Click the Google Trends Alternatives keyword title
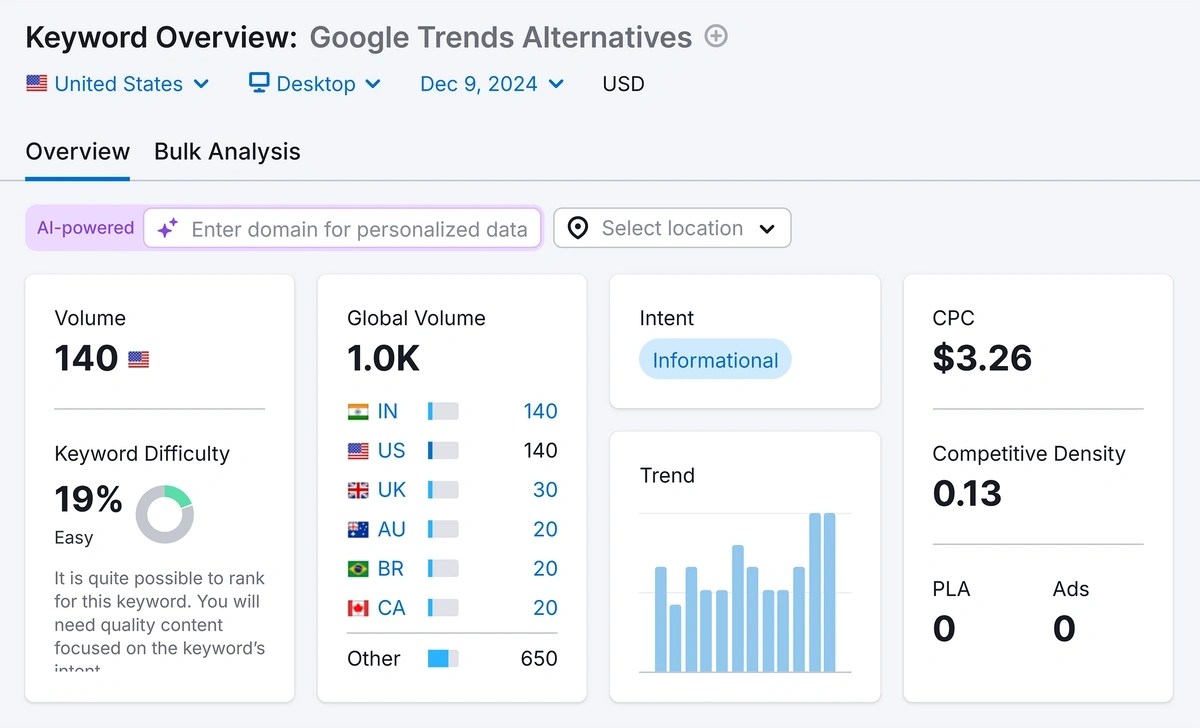The height and width of the screenshot is (728, 1200). tap(501, 38)
